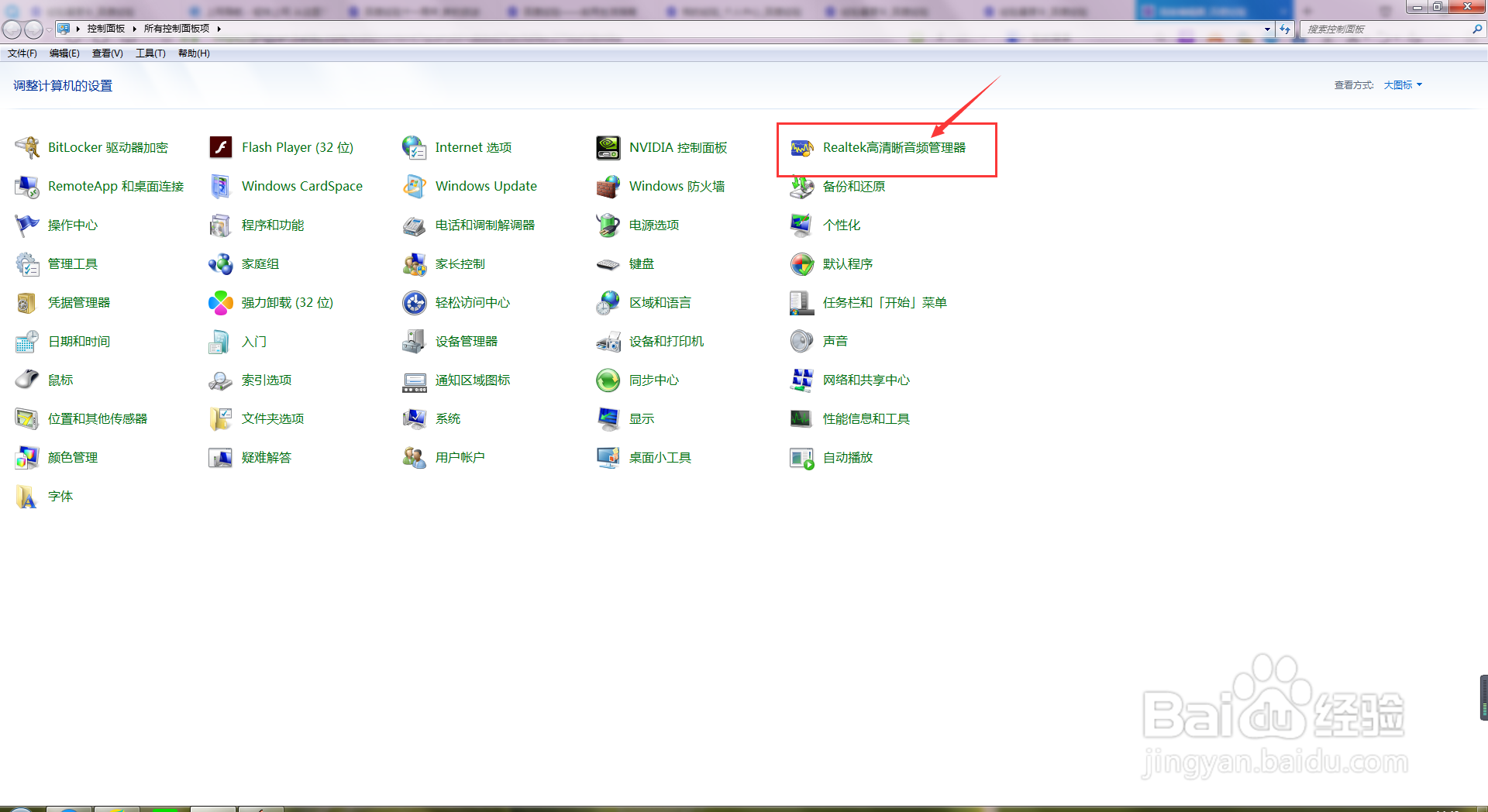Open the 编辑(E) menu
The width and height of the screenshot is (1488, 812).
[x=64, y=53]
